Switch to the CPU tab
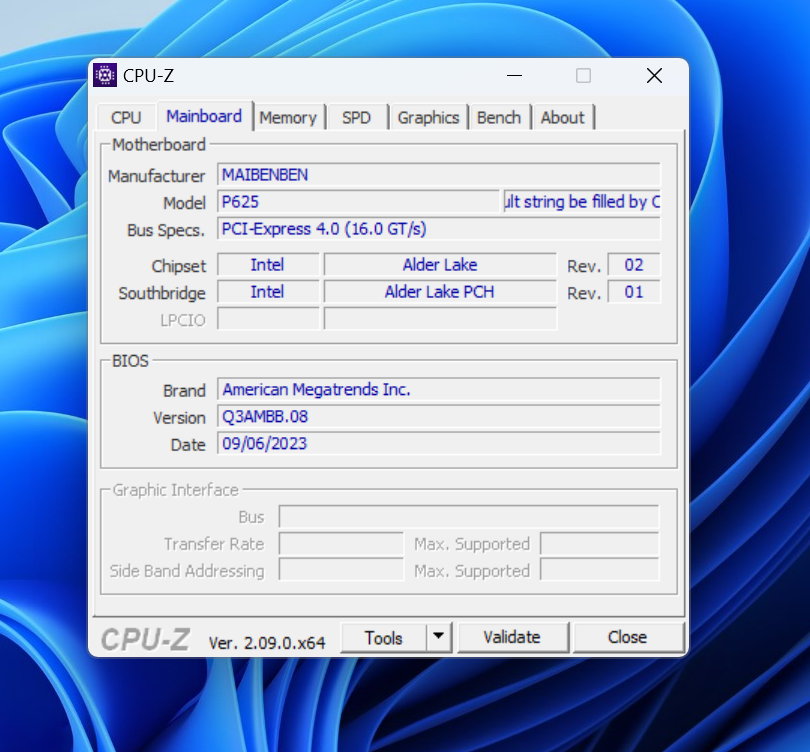 tap(126, 117)
